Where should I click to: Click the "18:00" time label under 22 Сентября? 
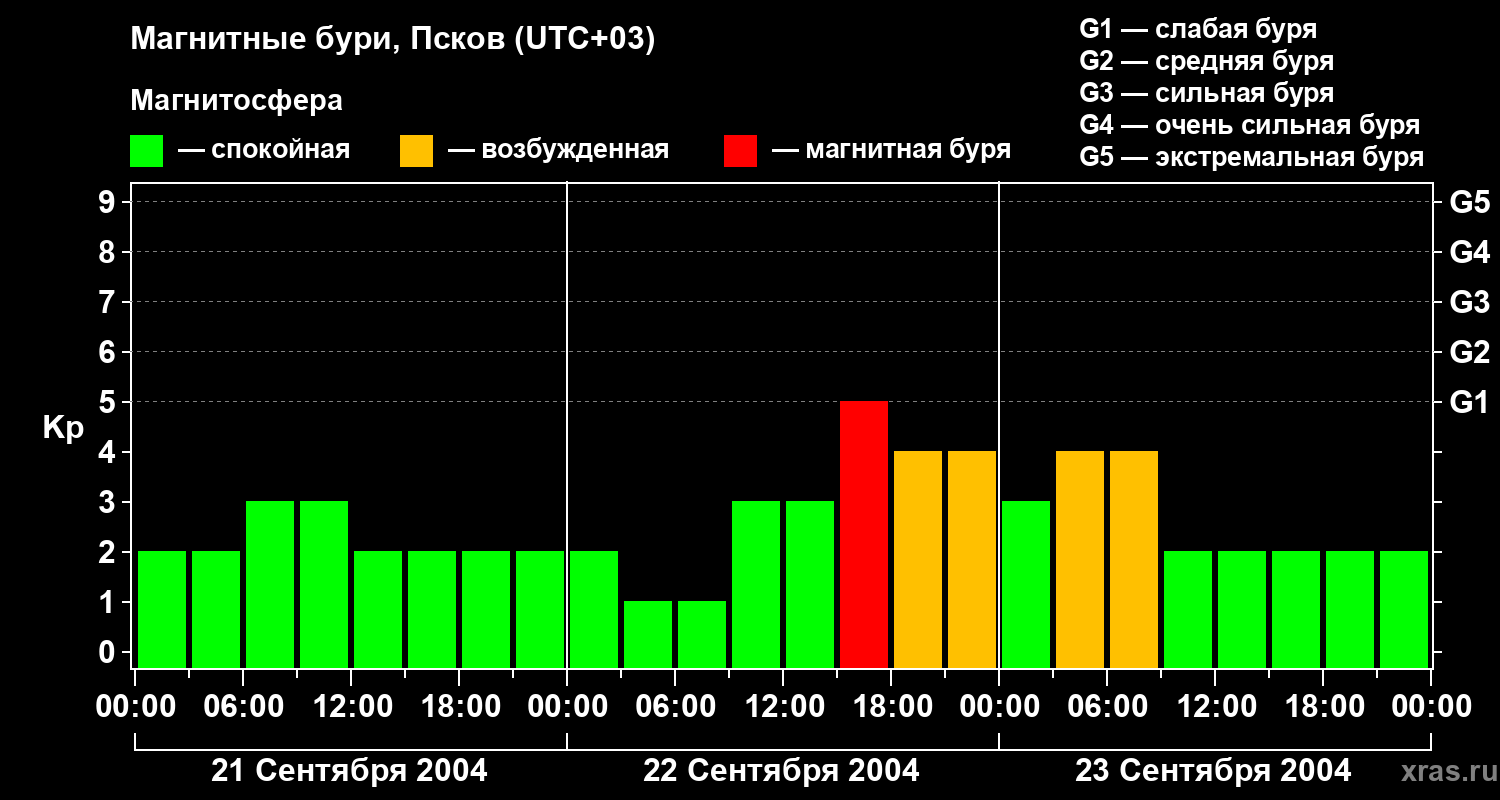(x=891, y=707)
